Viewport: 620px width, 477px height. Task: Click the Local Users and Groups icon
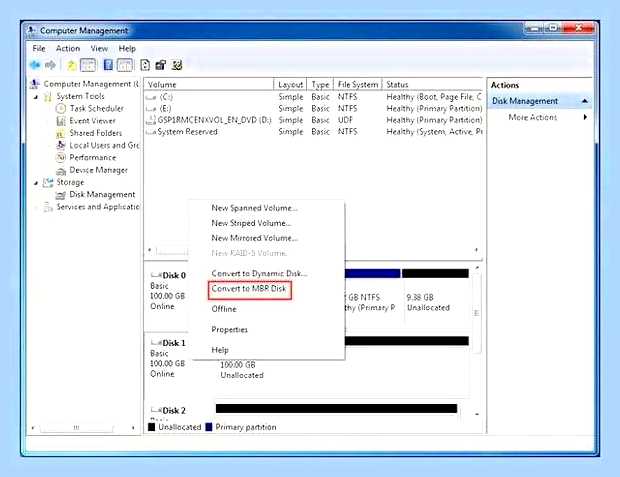(60, 146)
